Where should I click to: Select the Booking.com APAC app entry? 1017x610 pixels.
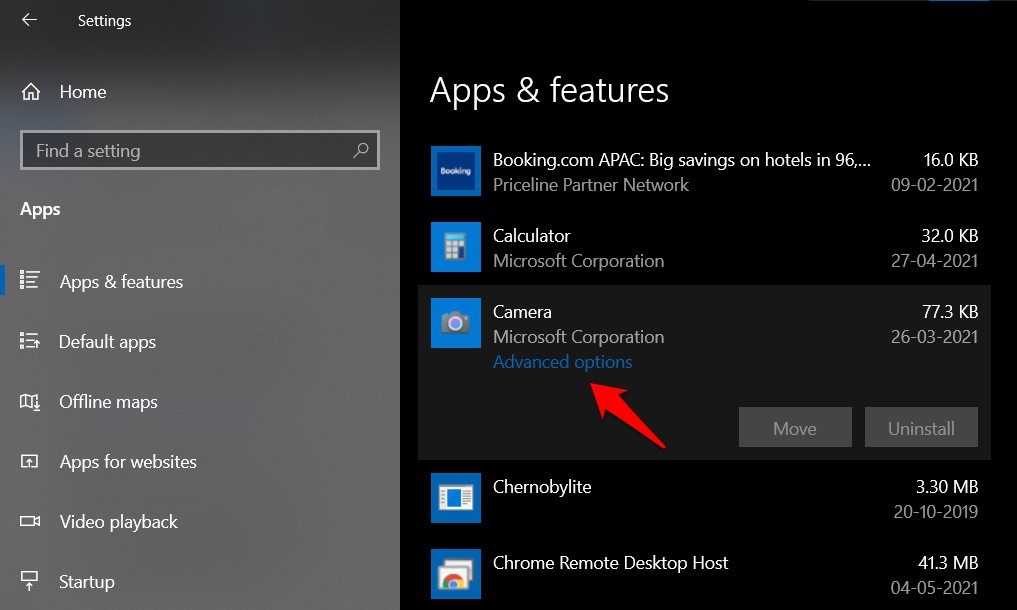pos(682,160)
